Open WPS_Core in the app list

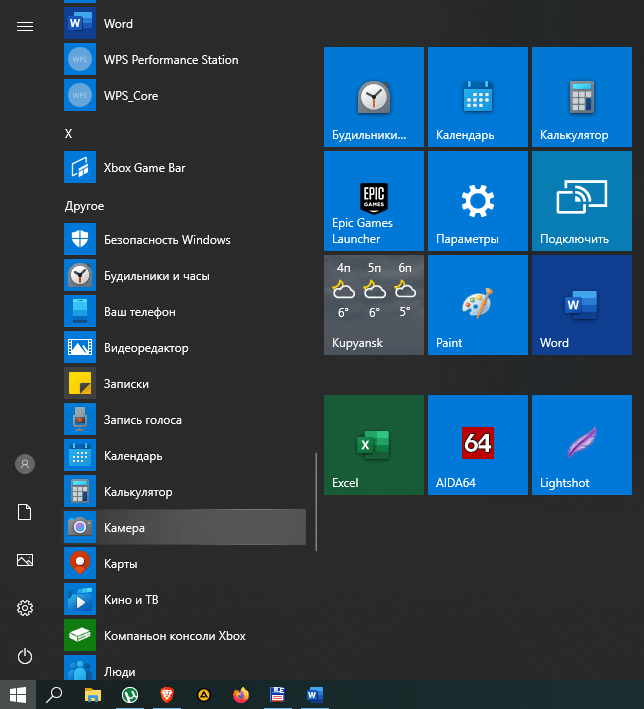point(185,95)
